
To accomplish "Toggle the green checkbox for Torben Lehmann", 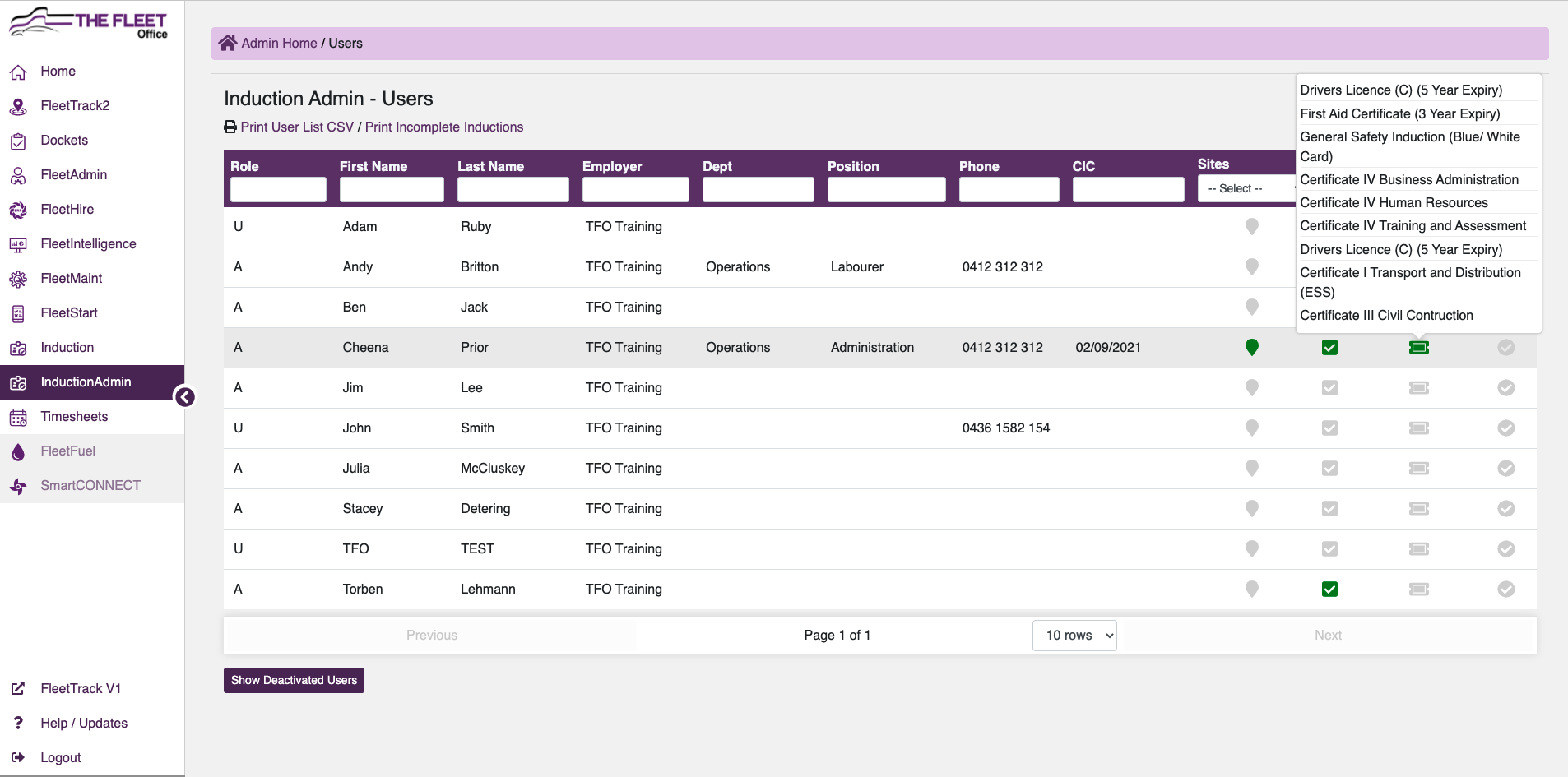I will (x=1329, y=589).
